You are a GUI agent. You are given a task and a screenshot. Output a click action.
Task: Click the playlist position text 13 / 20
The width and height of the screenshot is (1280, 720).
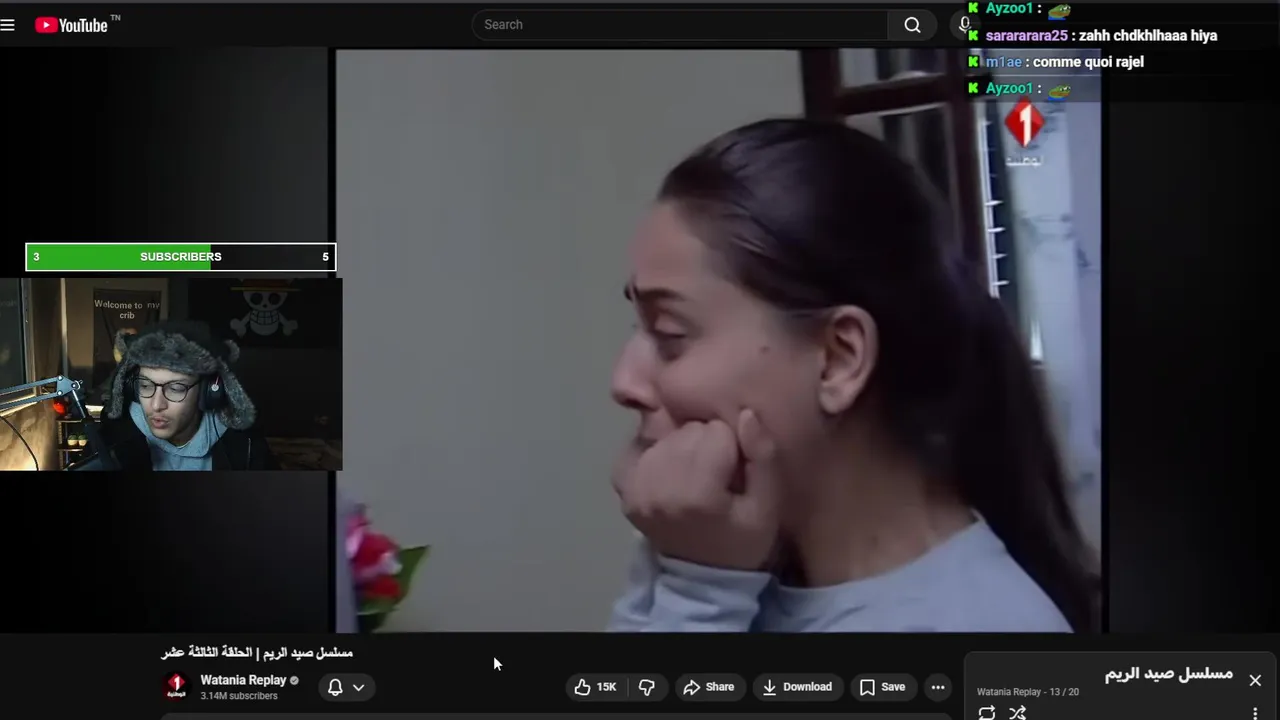pyautogui.click(x=1063, y=692)
